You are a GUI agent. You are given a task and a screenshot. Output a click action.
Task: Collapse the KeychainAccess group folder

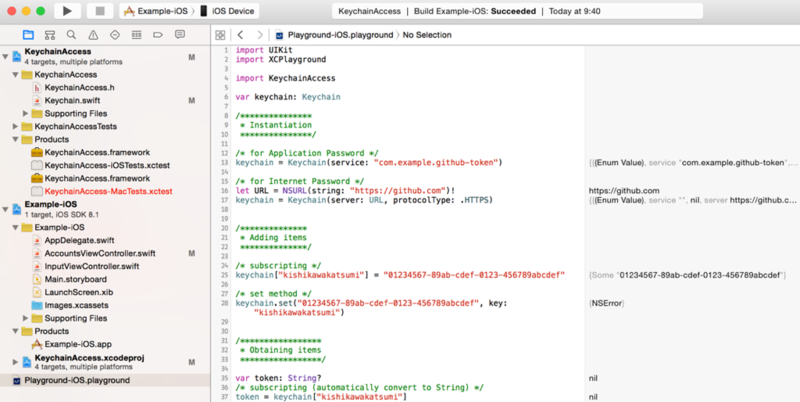click(x=15, y=74)
